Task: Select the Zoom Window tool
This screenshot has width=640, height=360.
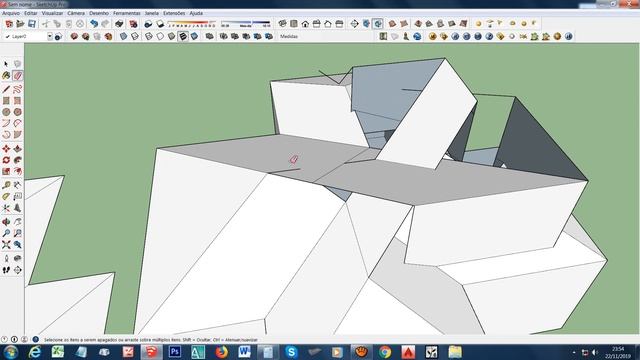Action: coord(18,233)
